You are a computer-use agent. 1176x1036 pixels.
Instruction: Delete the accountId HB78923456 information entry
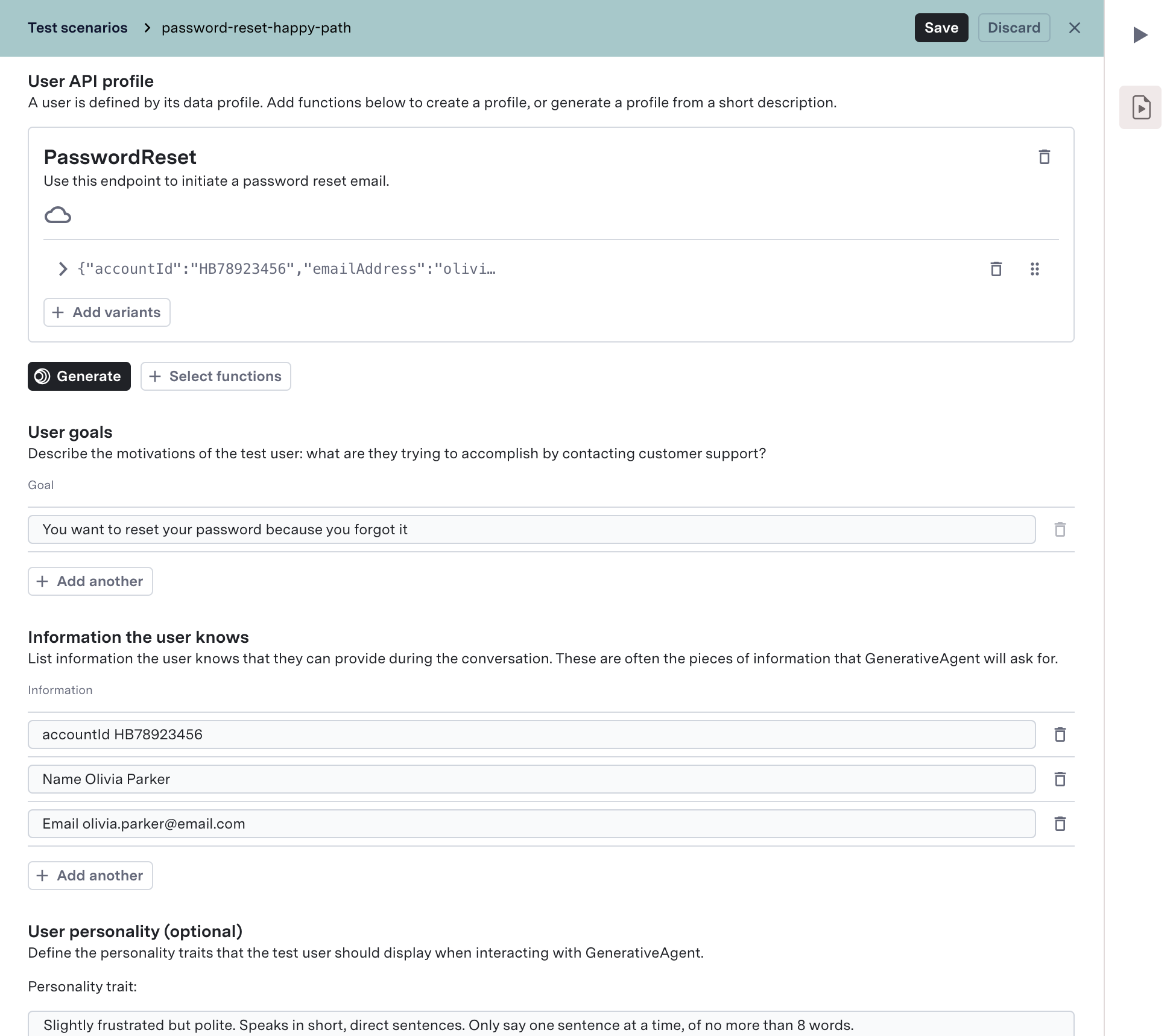1060,734
